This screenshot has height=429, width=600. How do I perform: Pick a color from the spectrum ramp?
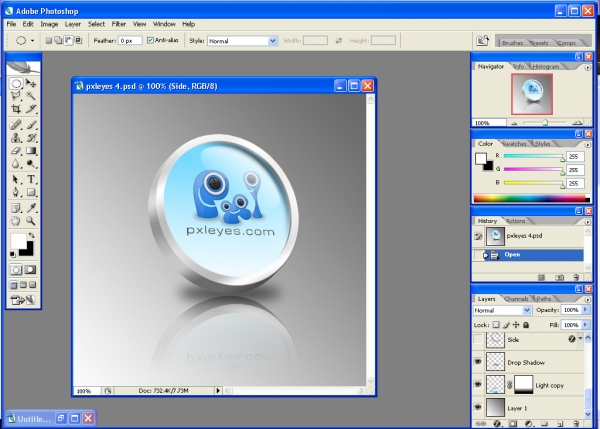(x=532, y=198)
